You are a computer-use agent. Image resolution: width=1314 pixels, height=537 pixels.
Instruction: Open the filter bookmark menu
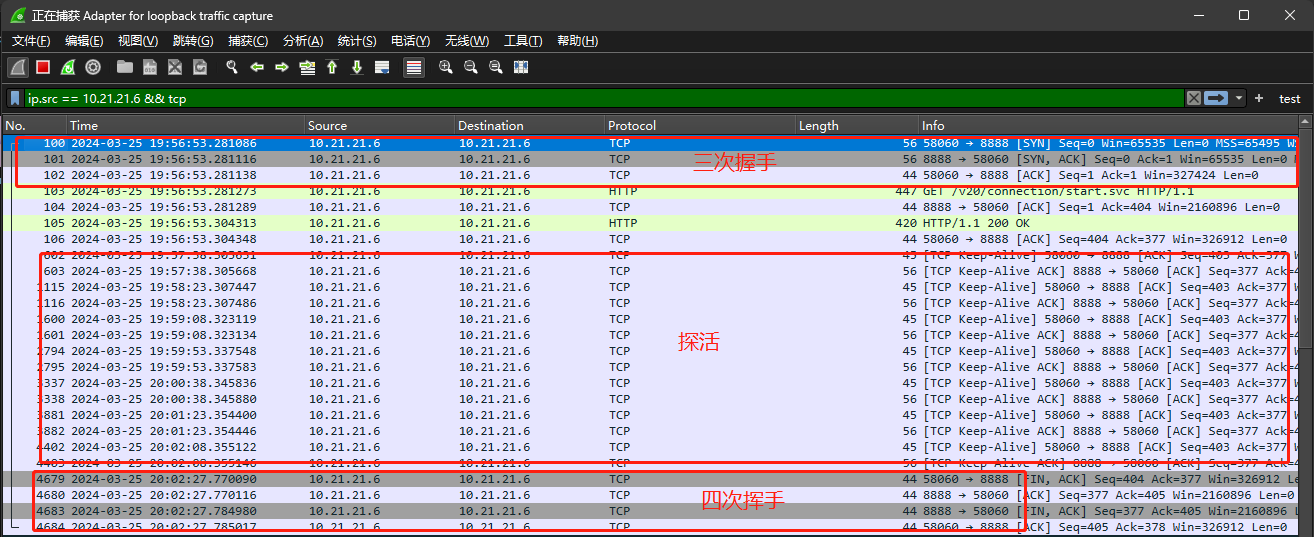pyautogui.click(x=16, y=98)
